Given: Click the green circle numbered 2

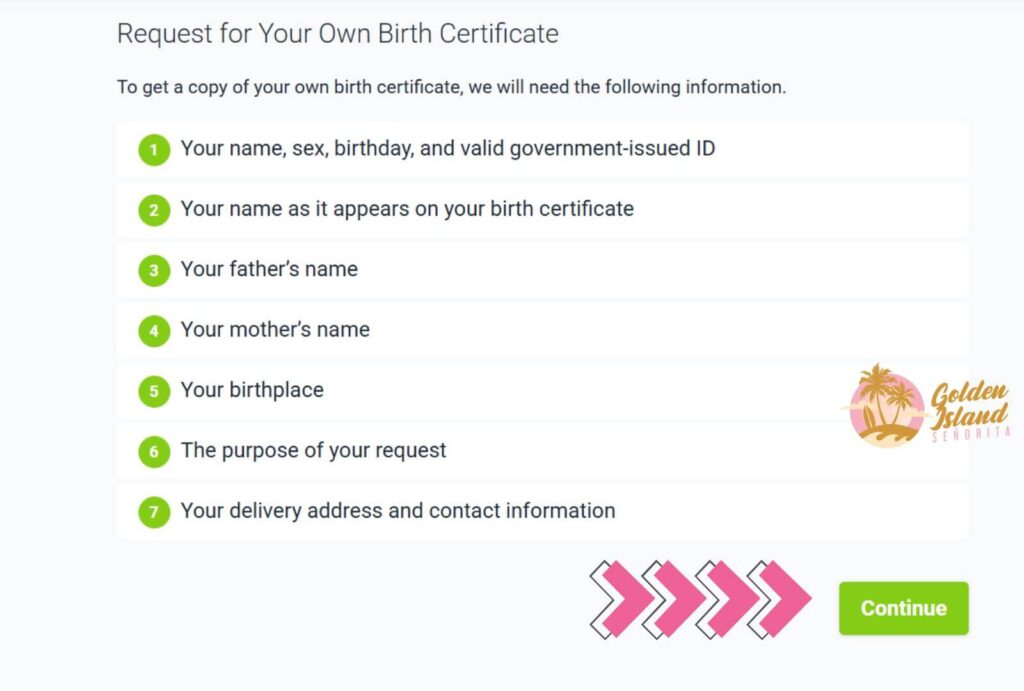Looking at the screenshot, I should (153, 209).
